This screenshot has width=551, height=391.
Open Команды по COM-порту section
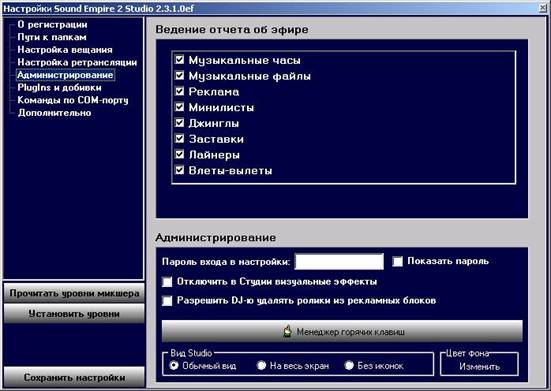coord(73,100)
